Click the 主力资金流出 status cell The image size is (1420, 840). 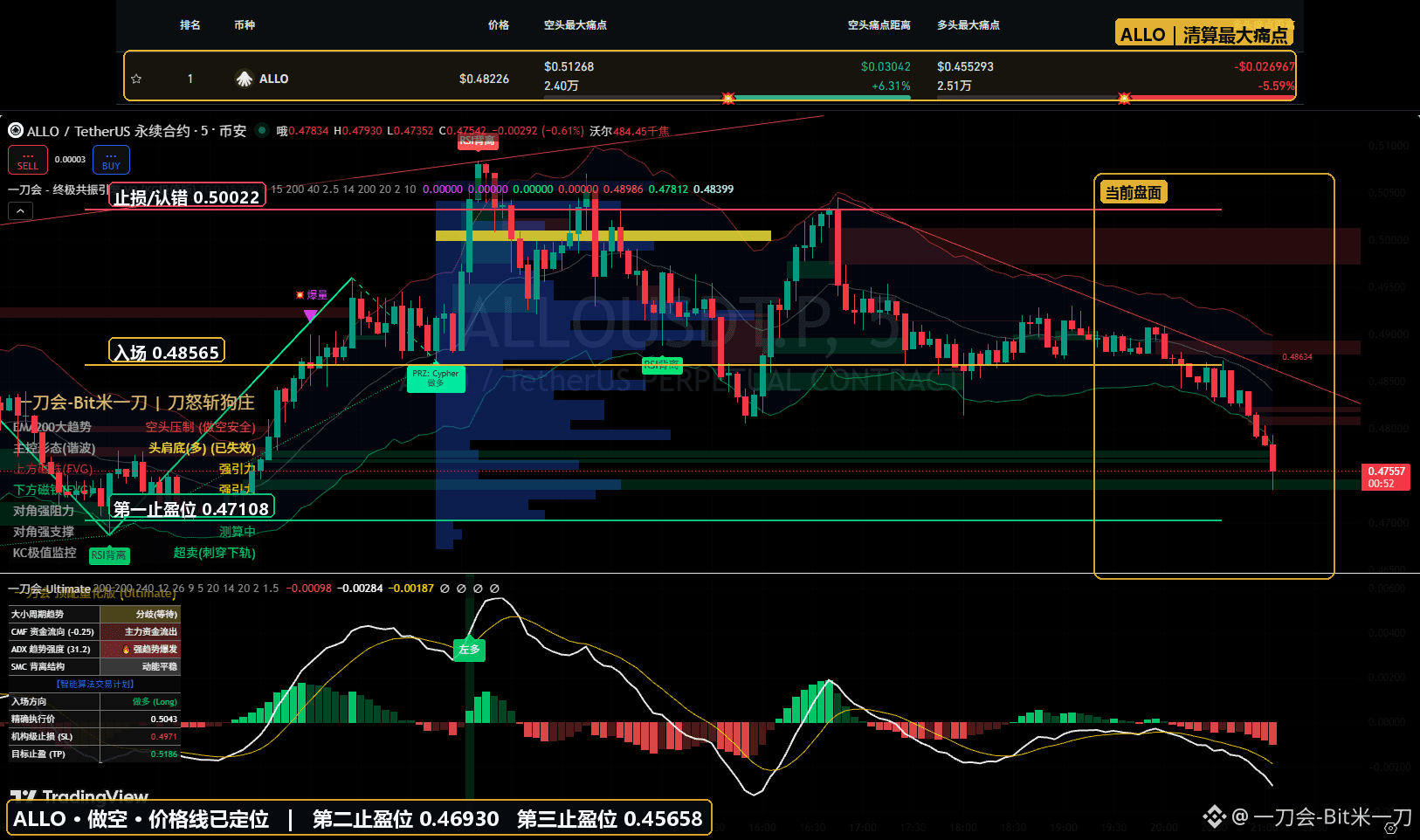point(141,631)
